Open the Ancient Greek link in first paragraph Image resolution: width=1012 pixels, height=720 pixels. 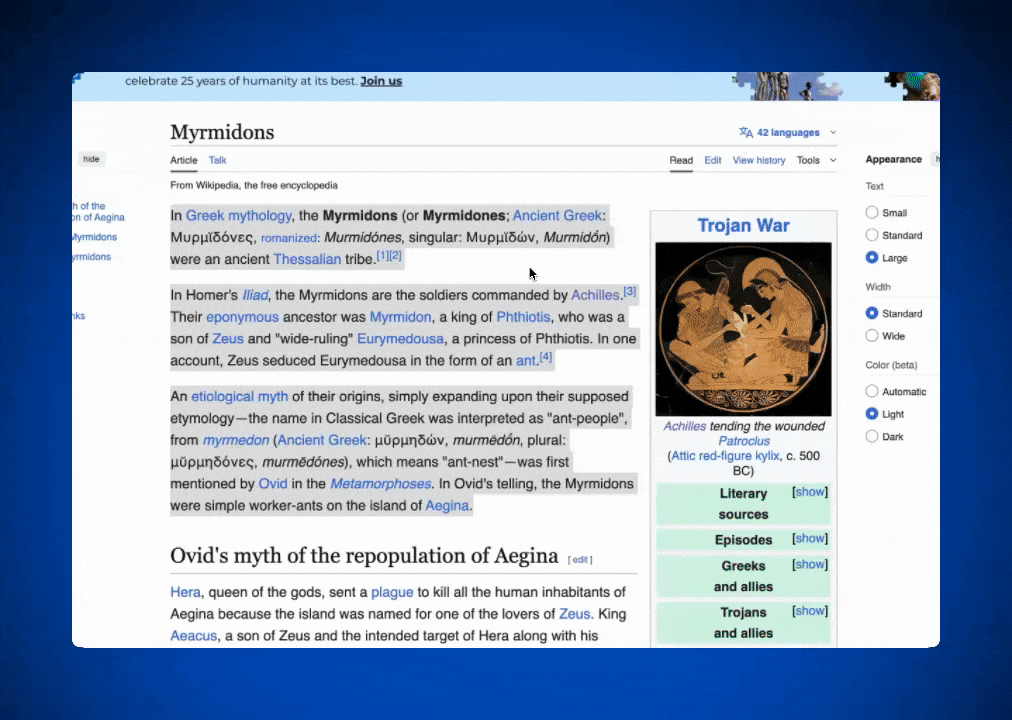click(x=557, y=215)
